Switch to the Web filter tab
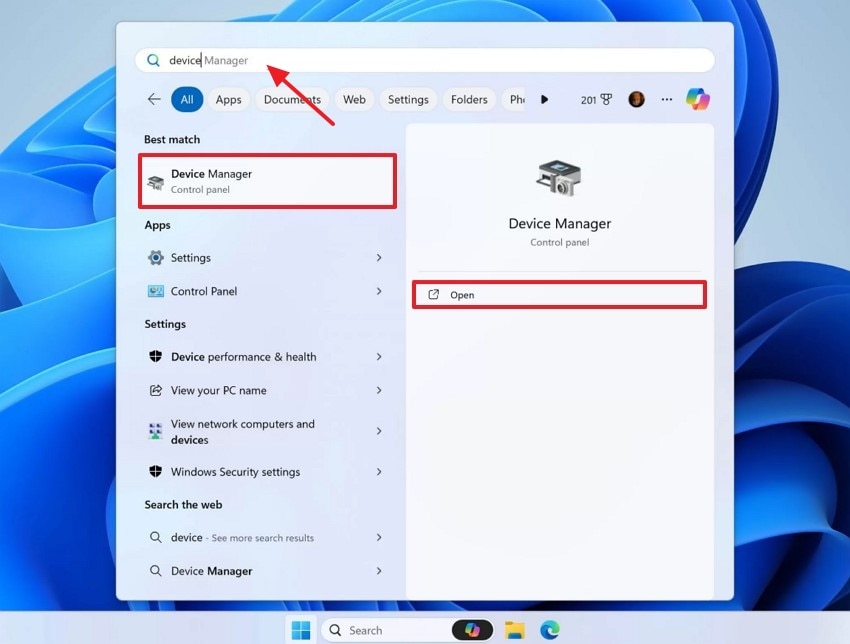This screenshot has width=850, height=644. (354, 99)
